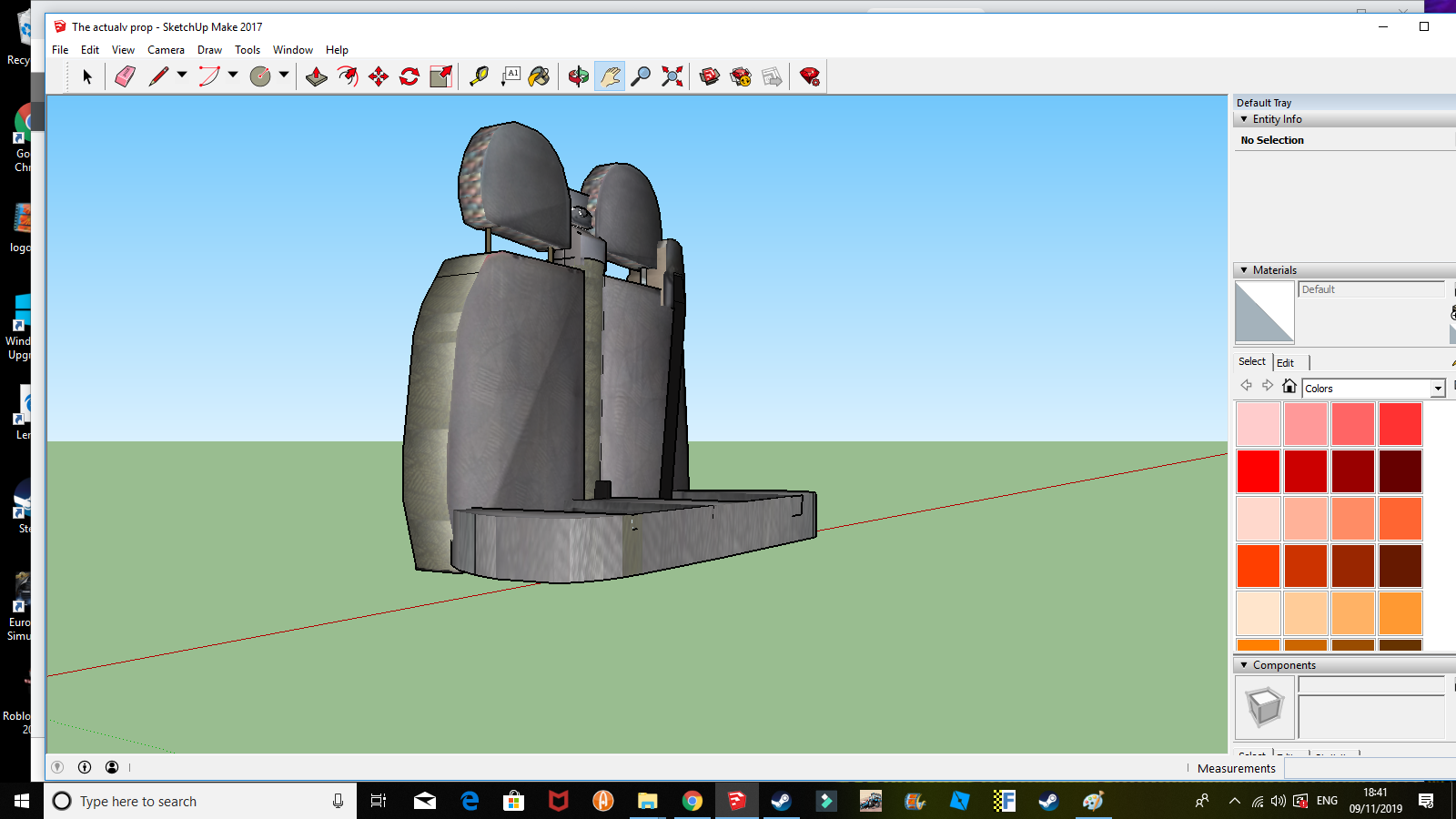Open the Colors library dropdown
1456x819 pixels.
click(1438, 389)
